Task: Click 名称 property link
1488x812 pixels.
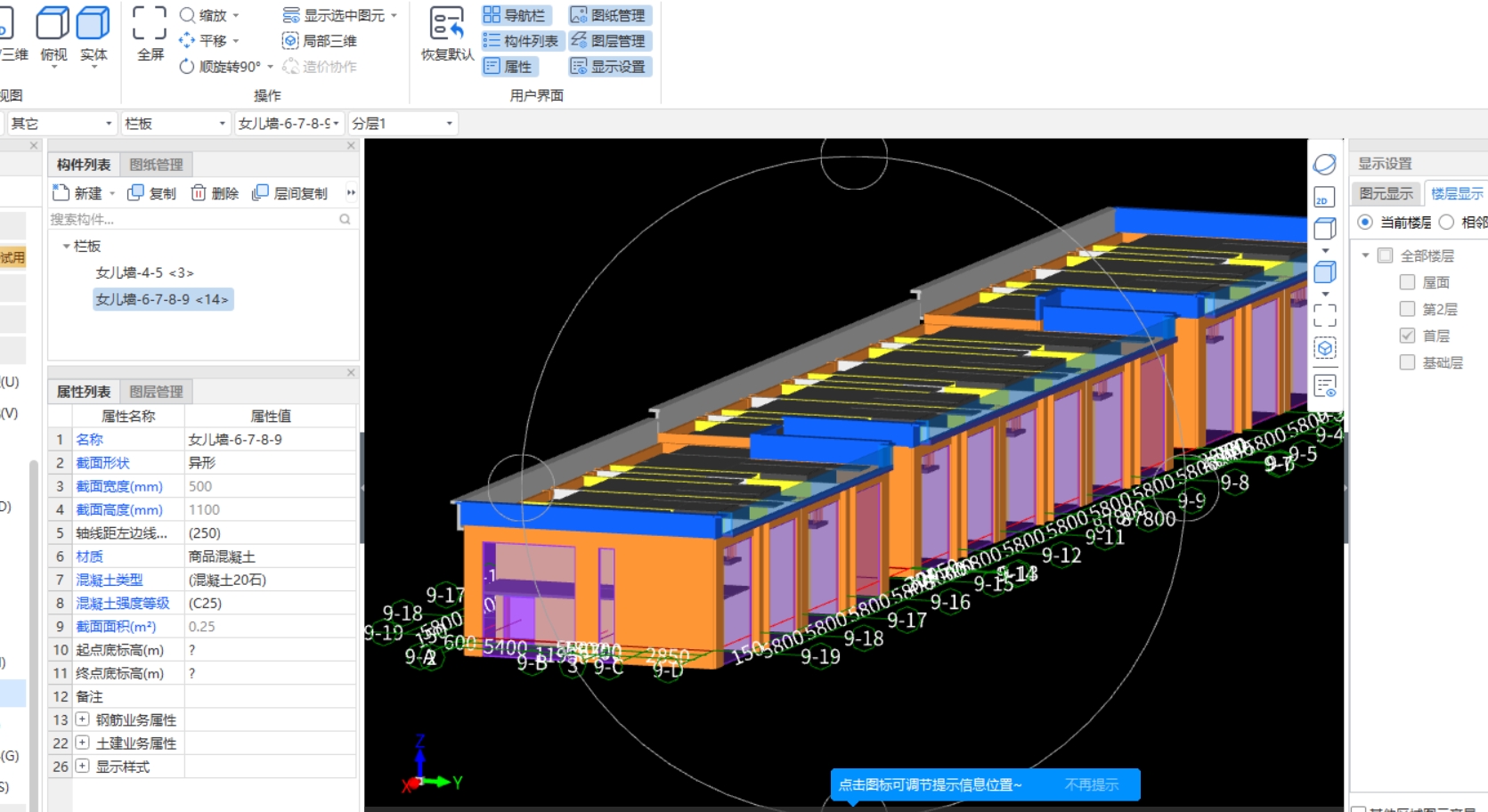Action: click(x=89, y=439)
